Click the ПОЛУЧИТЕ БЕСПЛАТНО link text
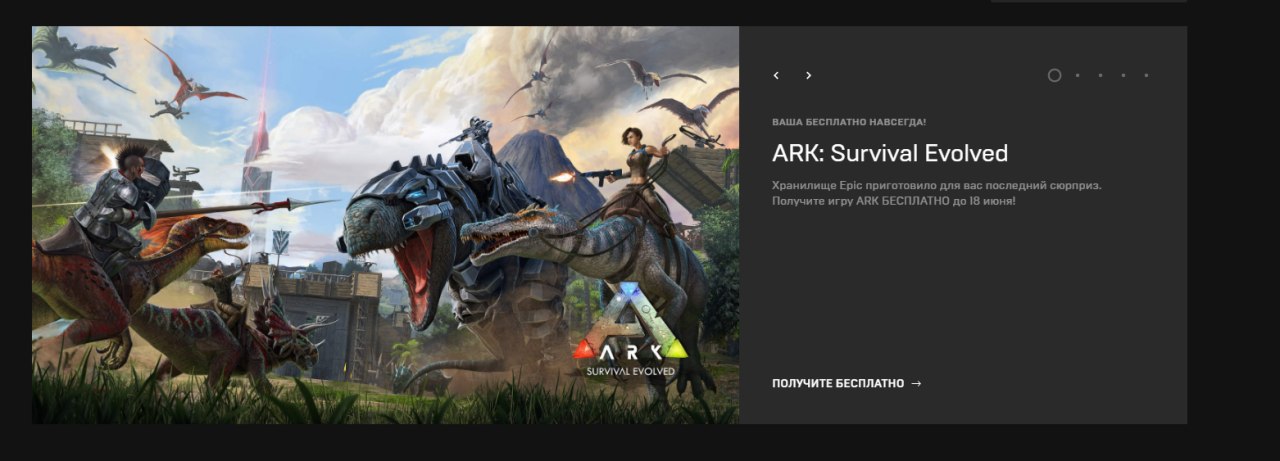The height and width of the screenshot is (461, 1280). tap(838, 383)
